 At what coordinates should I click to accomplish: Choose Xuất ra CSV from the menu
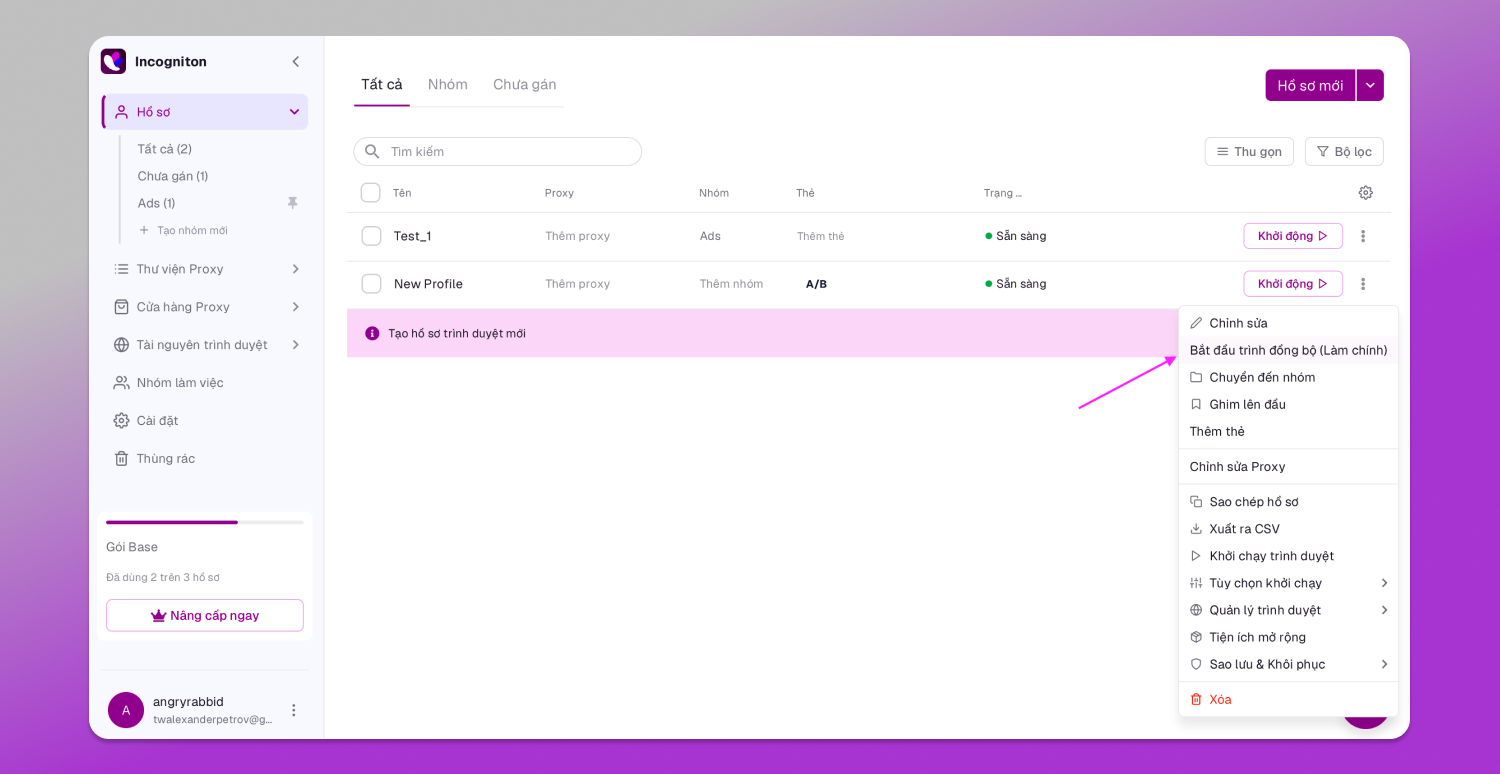1288,529
